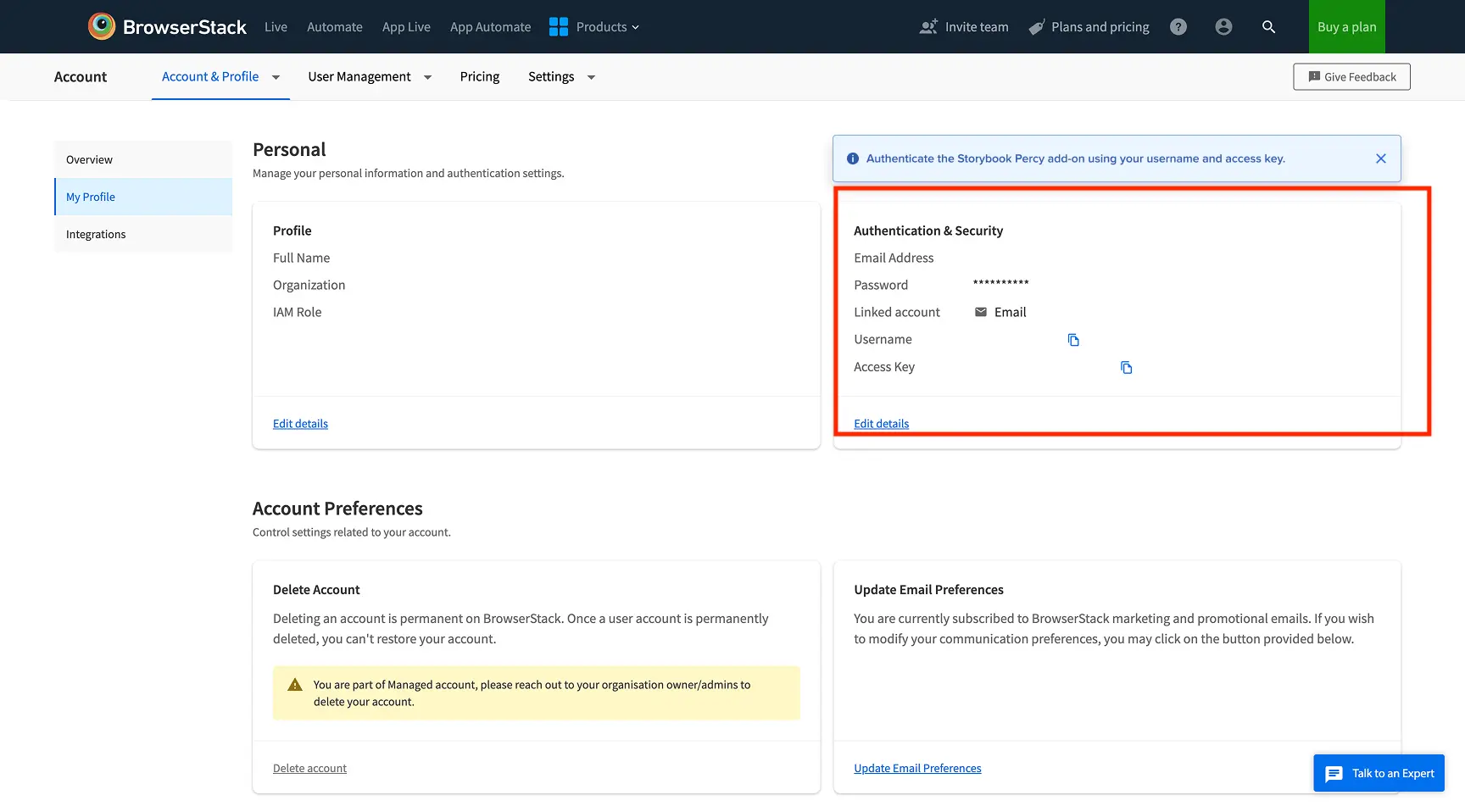
Task: Open the Talk to an Expert chat icon
Action: [1334, 773]
